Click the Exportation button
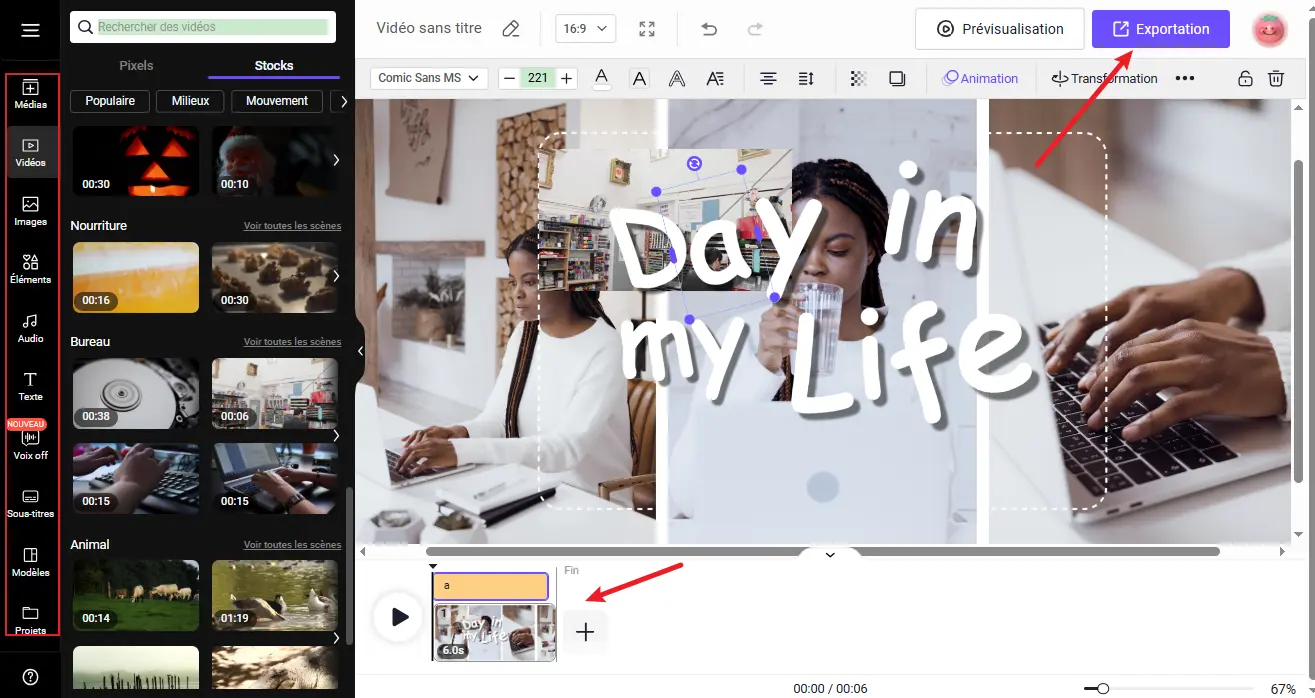The width and height of the screenshot is (1315, 698). (x=1160, y=29)
